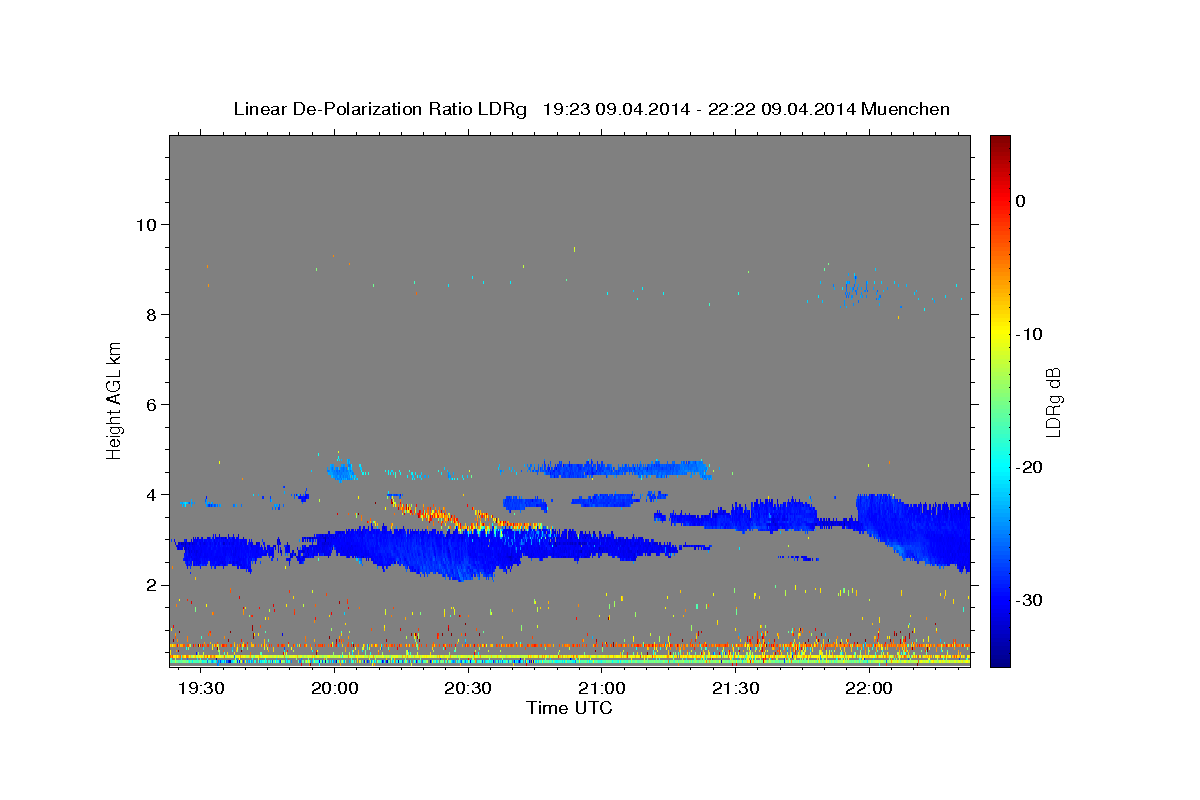Click the colorbar label '-10'
This screenshot has height=800, width=1200.
coord(1030,334)
